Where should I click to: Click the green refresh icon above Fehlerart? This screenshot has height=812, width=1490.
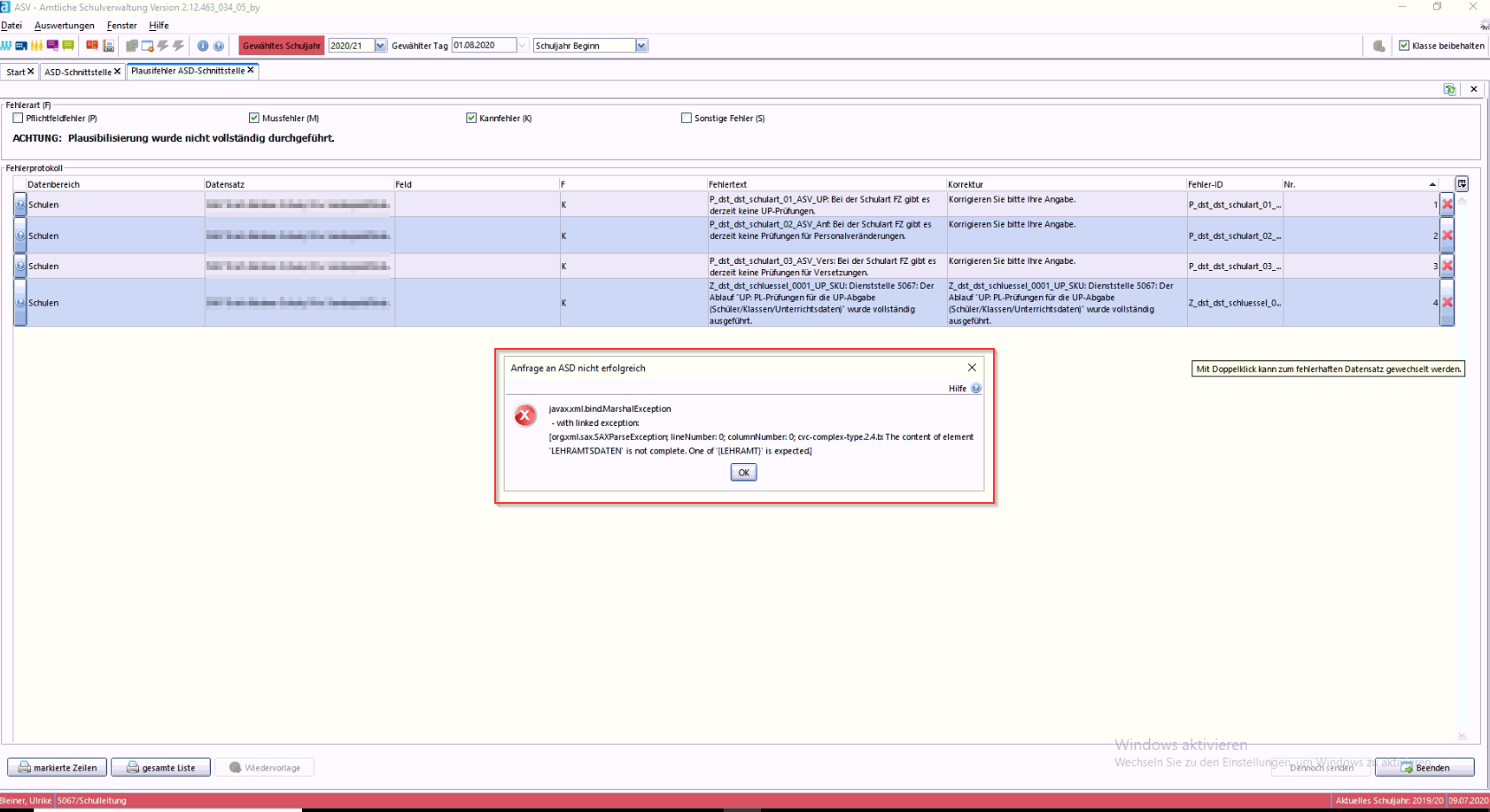point(1450,89)
